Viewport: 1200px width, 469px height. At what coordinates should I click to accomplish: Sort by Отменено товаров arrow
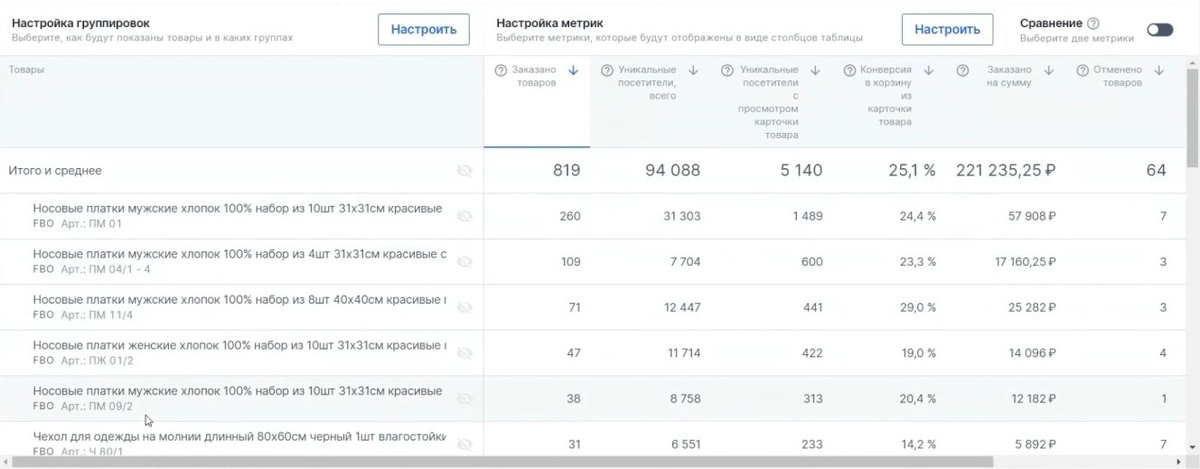1158,70
